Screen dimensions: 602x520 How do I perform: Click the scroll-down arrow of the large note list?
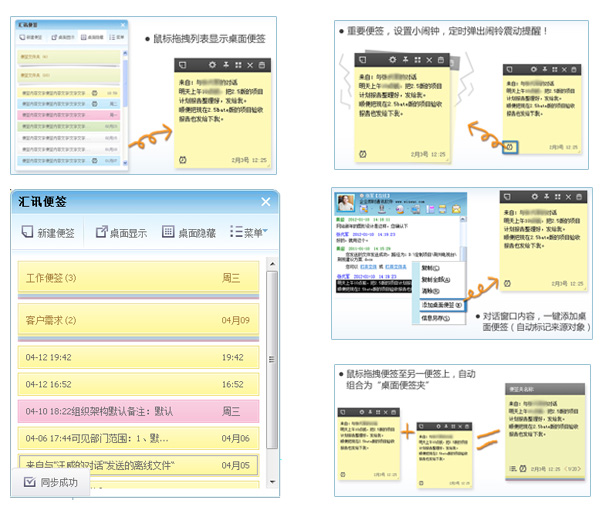[x=272, y=482]
